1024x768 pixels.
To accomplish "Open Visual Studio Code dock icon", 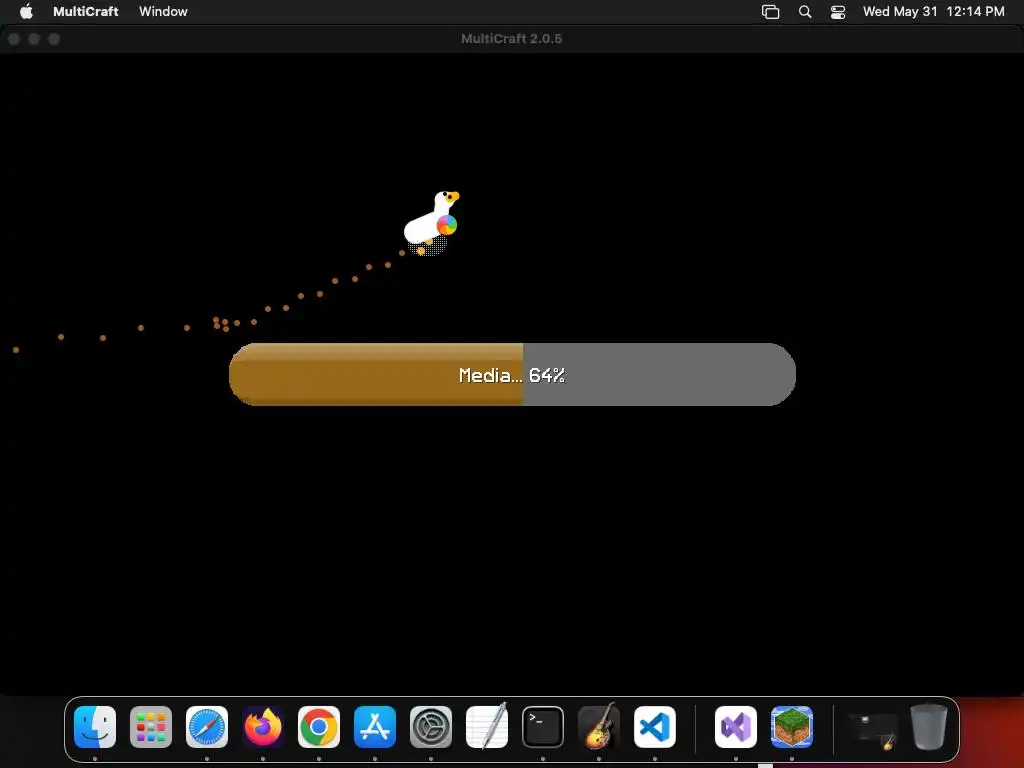I will pos(655,727).
